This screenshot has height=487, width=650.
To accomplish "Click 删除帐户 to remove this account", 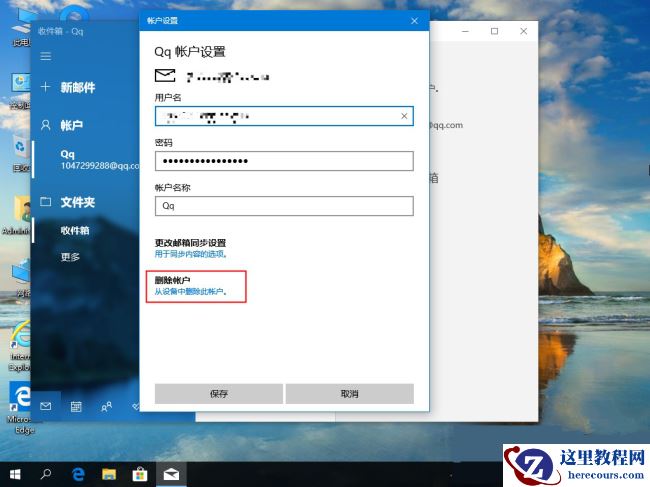I will [191, 286].
